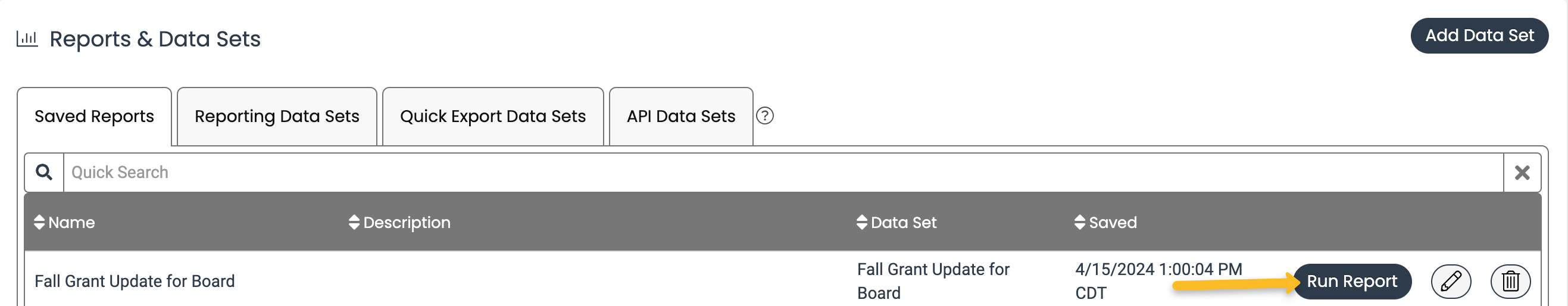Run the Fall Grant Update report
This screenshot has height=306, width=1568.
coord(1352,281)
